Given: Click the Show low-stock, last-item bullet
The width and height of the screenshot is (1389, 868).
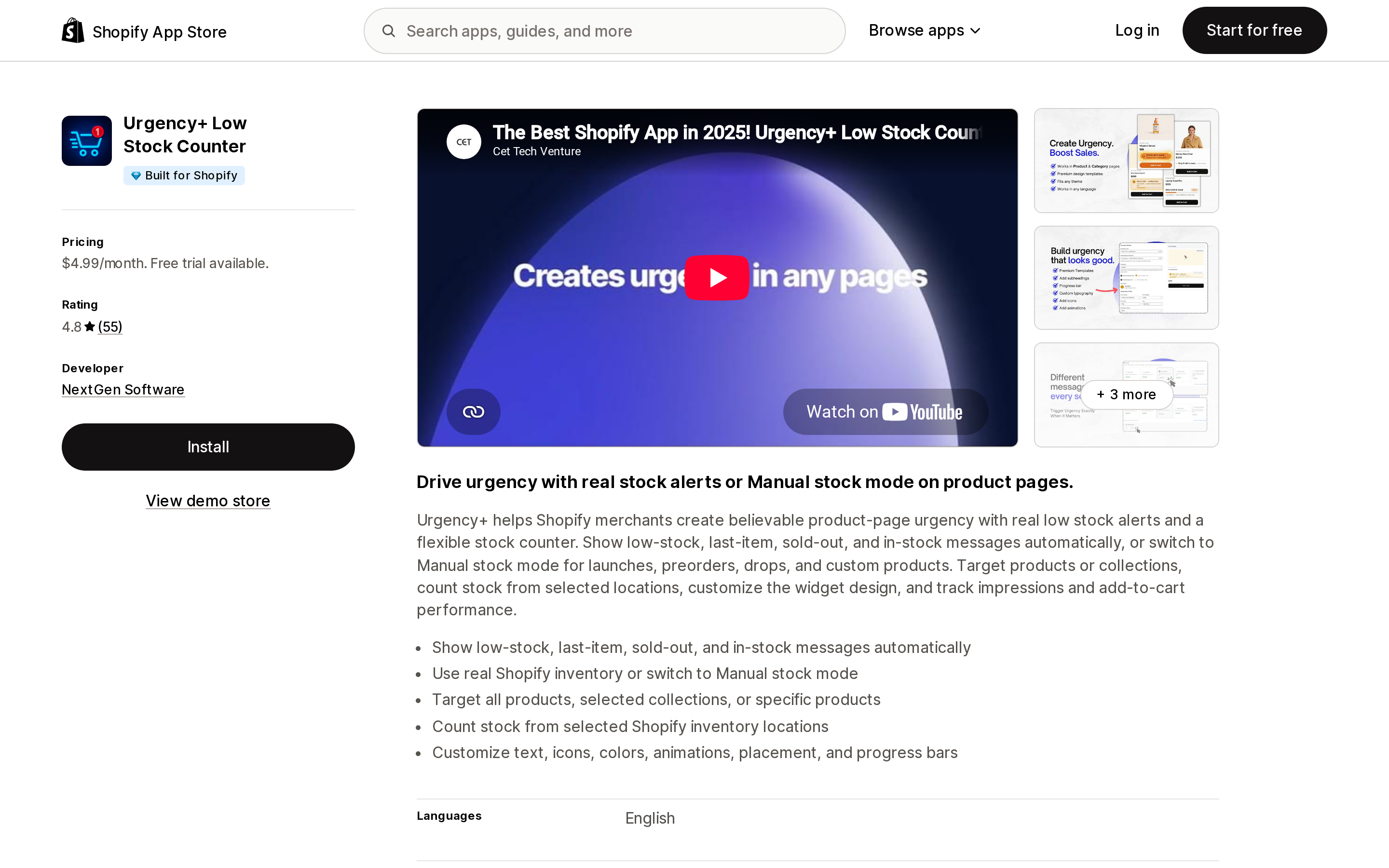Looking at the screenshot, I should [701, 648].
